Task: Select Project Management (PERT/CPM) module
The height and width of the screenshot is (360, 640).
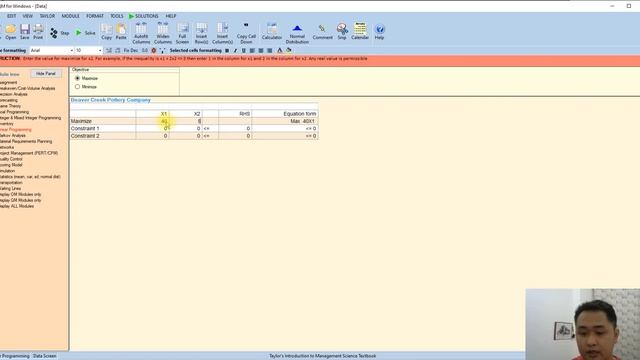Action: [x=29, y=153]
